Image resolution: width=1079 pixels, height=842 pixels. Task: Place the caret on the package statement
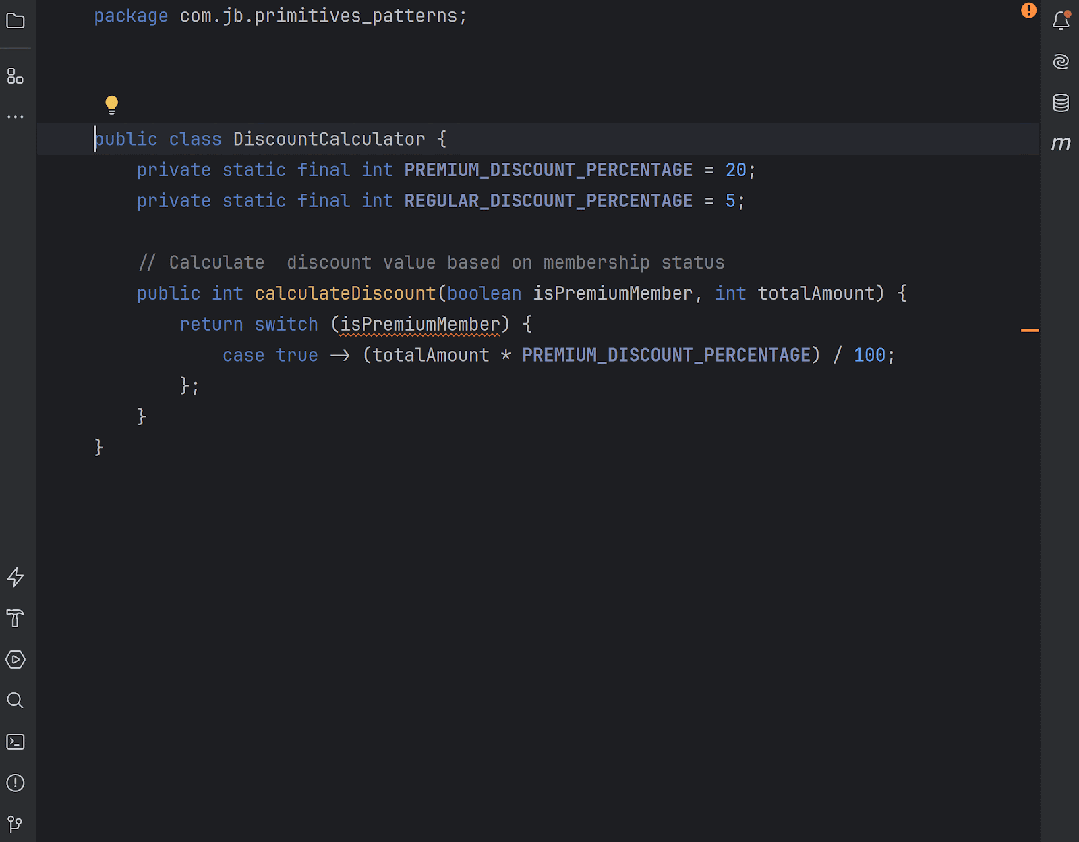(200, 15)
